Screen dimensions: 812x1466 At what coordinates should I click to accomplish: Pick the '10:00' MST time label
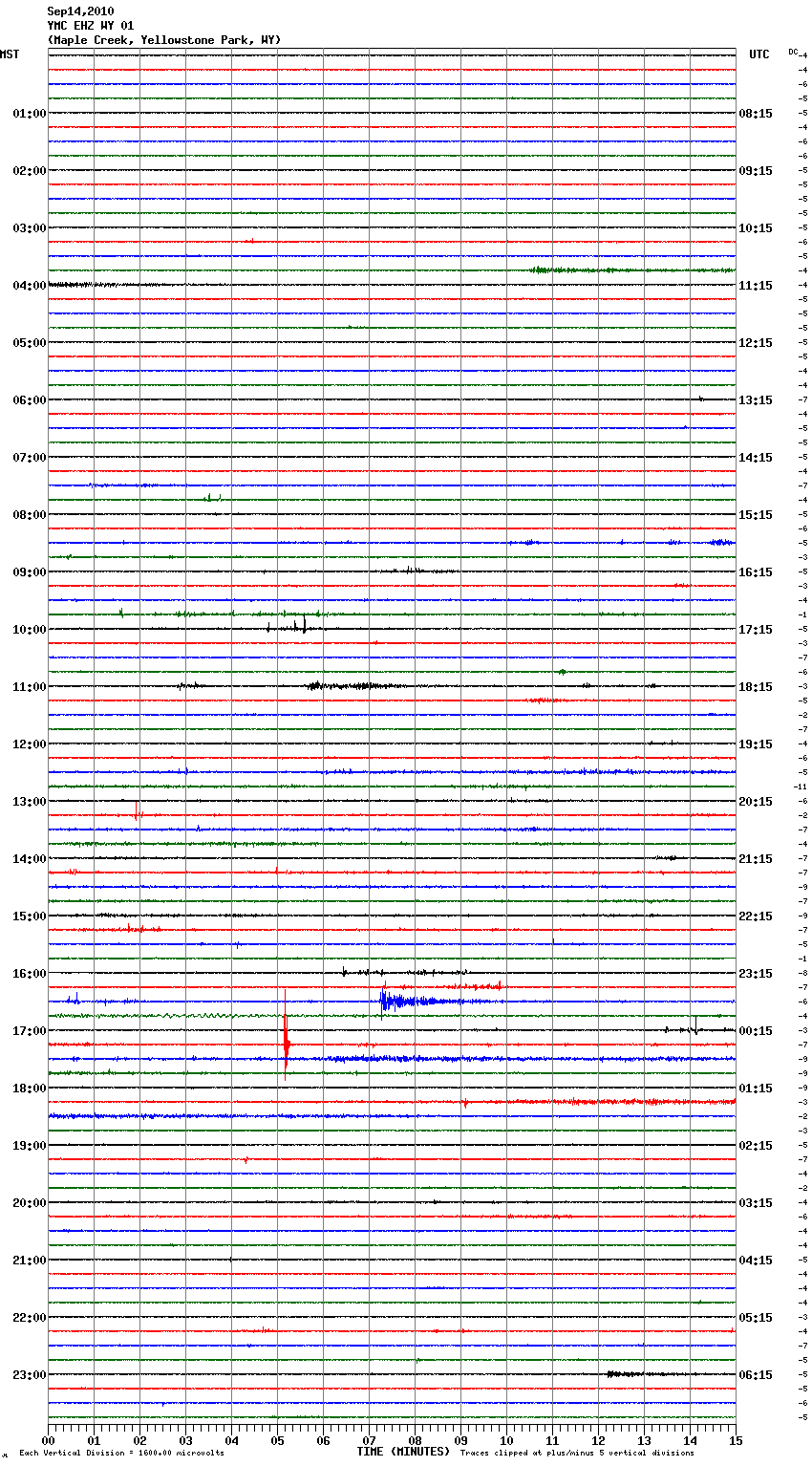click(x=29, y=630)
